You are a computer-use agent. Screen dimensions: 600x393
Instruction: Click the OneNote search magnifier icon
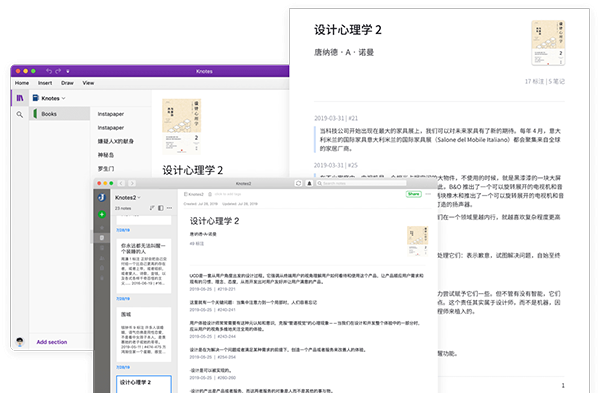coord(20,114)
